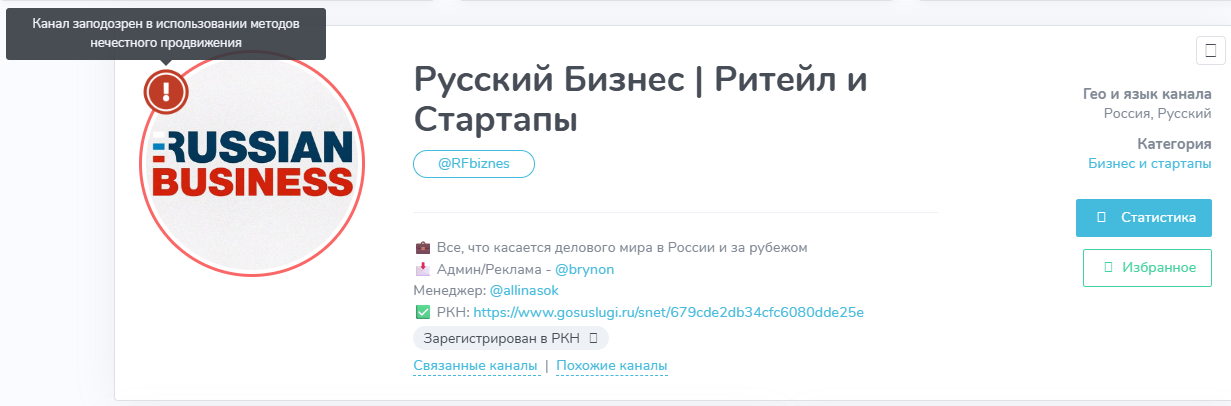The width and height of the screenshot is (1231, 406).
Task: Click the text Россия, Русский
Action: click(1158, 114)
